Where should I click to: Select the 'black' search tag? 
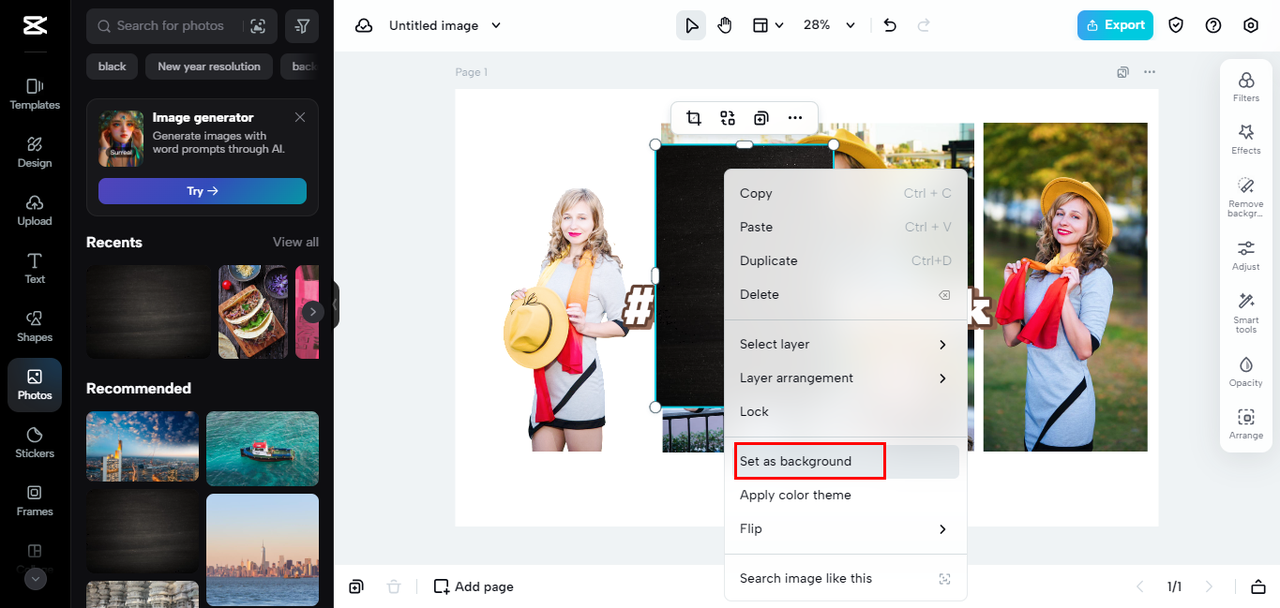pos(112,67)
